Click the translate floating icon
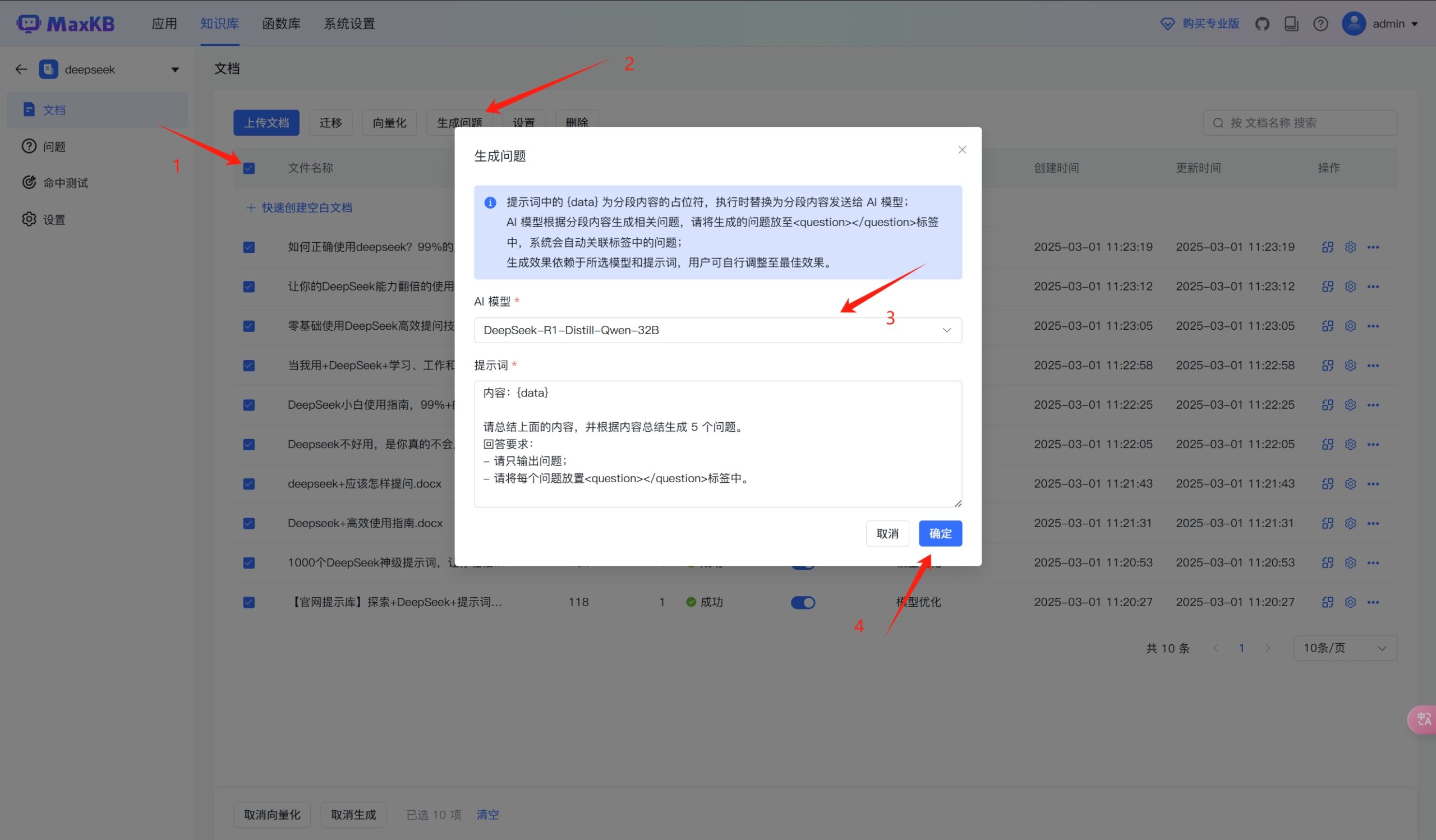This screenshot has height=840, width=1436. tap(1423, 719)
